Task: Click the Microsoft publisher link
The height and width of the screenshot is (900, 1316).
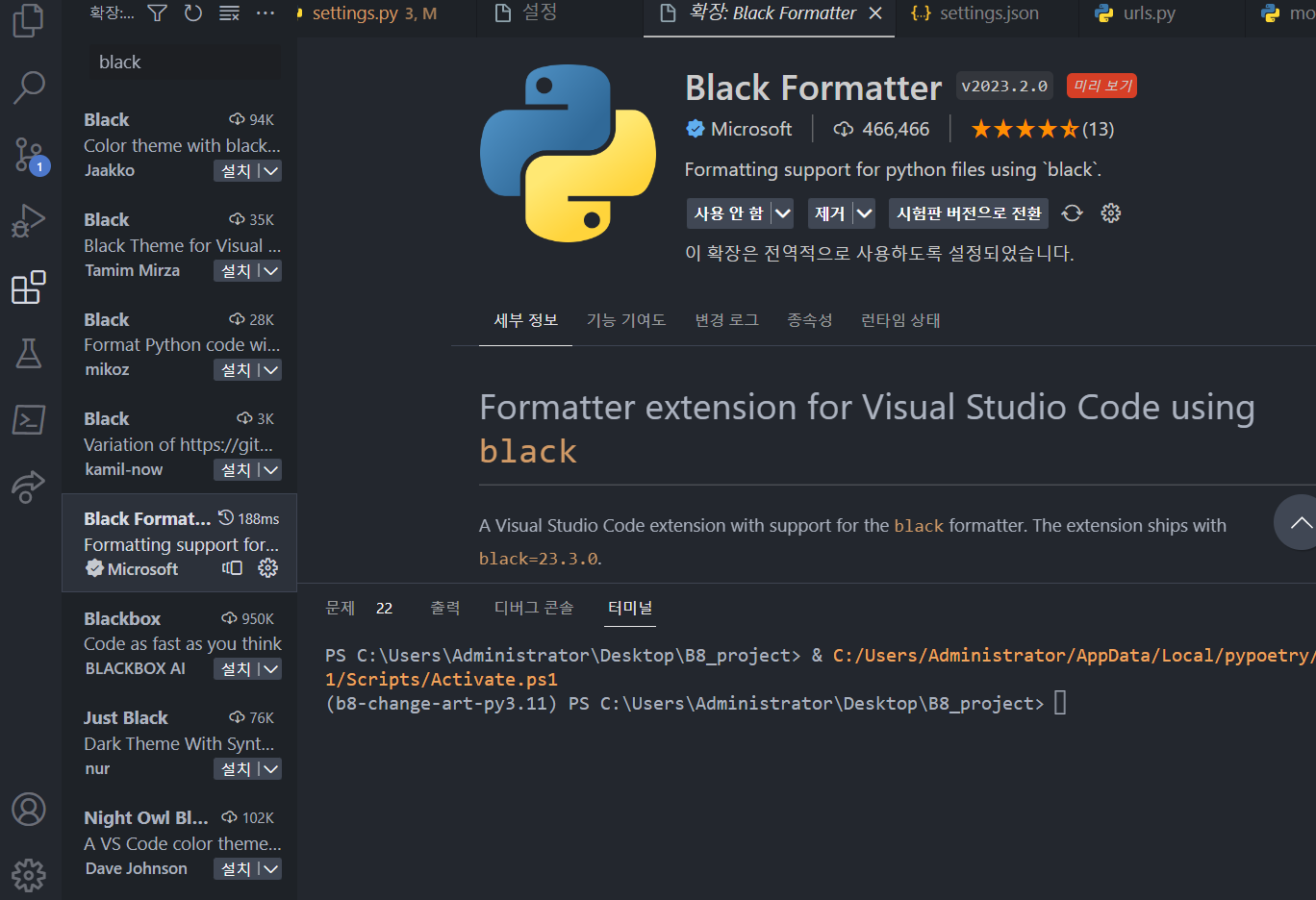Action: pos(751,129)
